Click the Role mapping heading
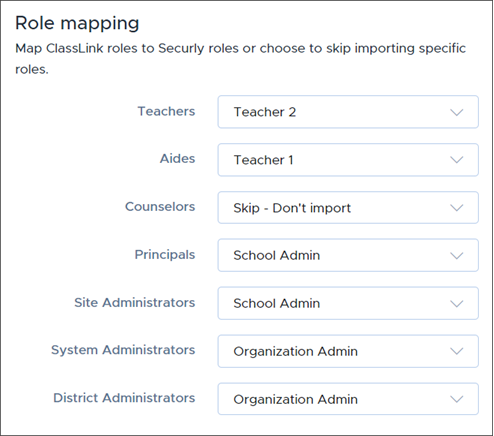The height and width of the screenshot is (436, 494). coord(77,24)
